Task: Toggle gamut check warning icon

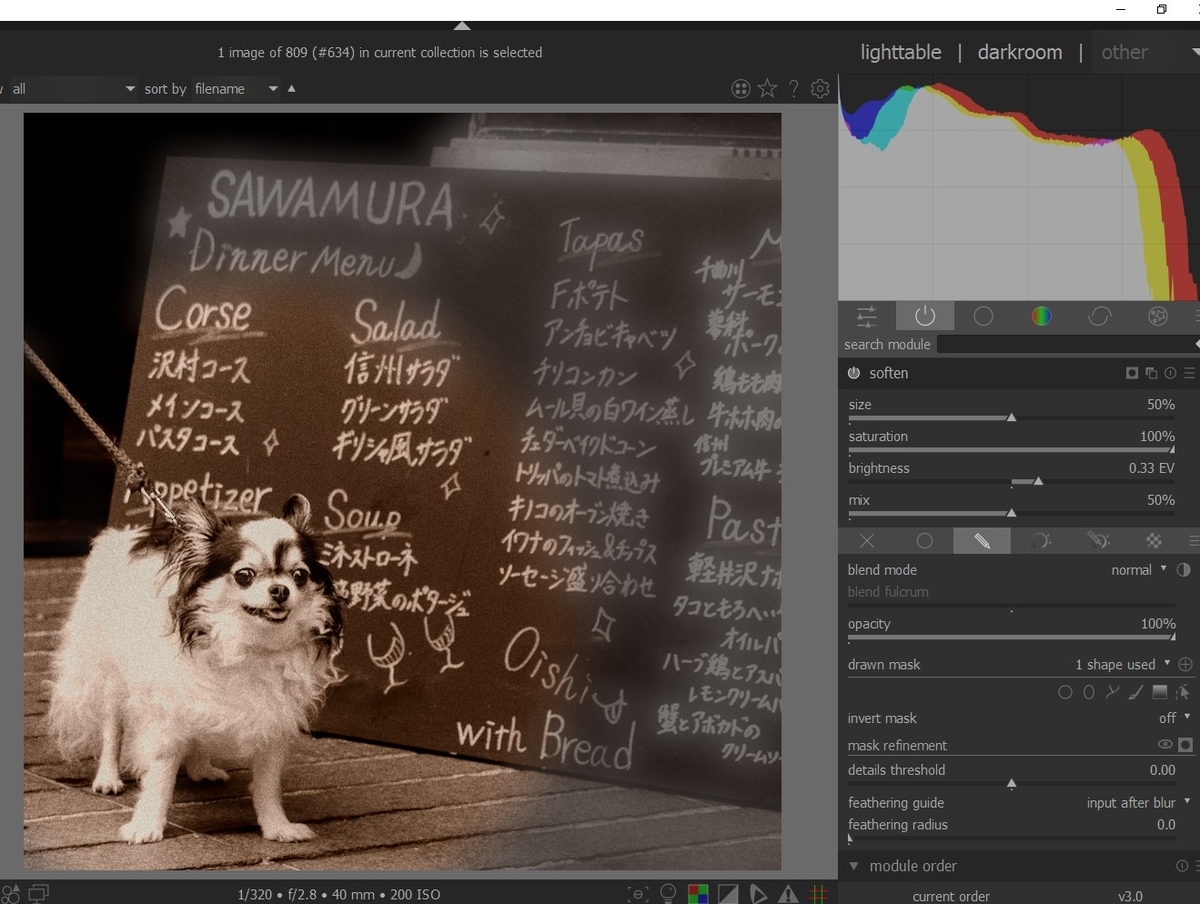Action: [x=788, y=894]
